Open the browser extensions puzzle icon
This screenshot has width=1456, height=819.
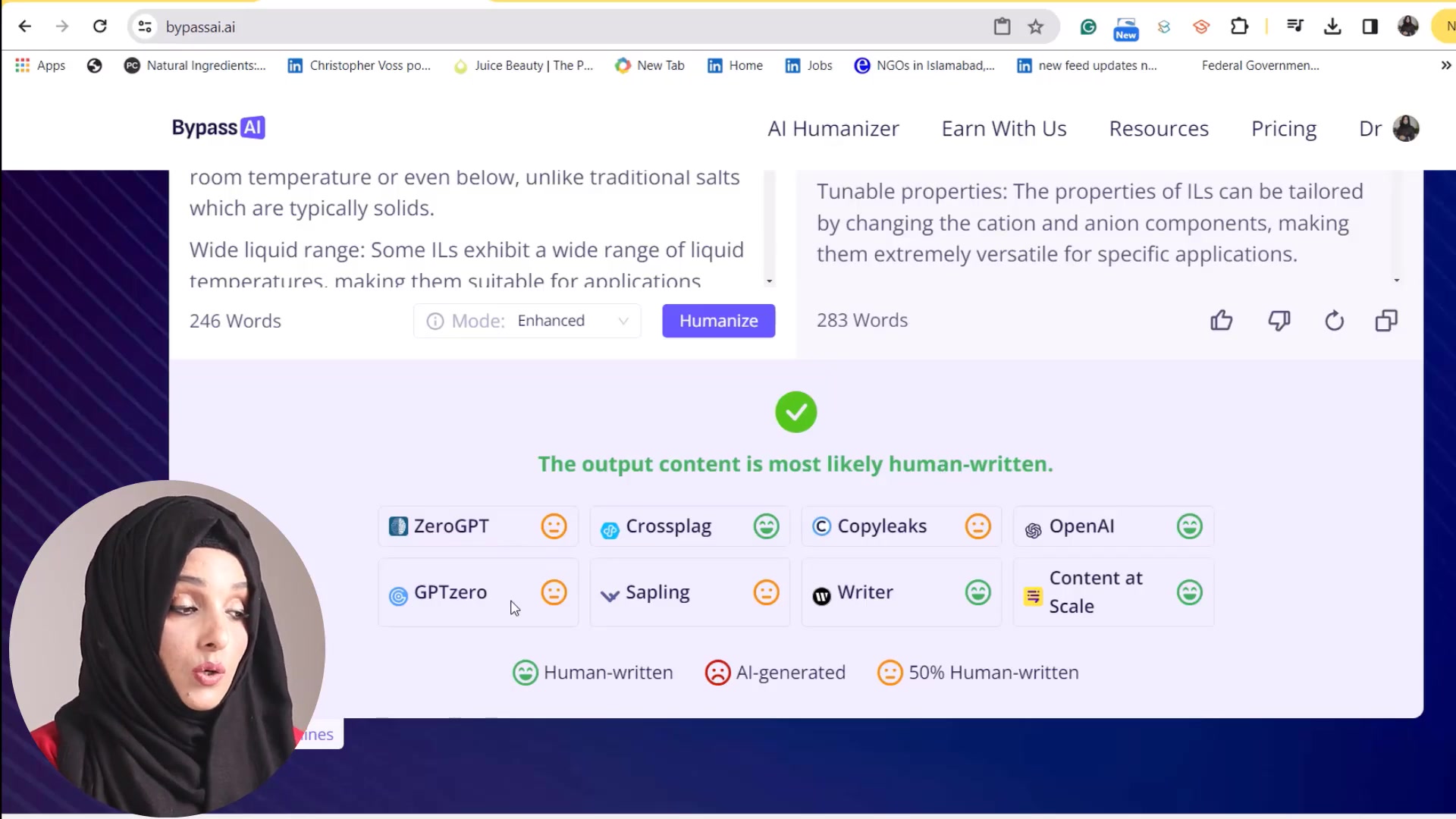click(x=1239, y=27)
